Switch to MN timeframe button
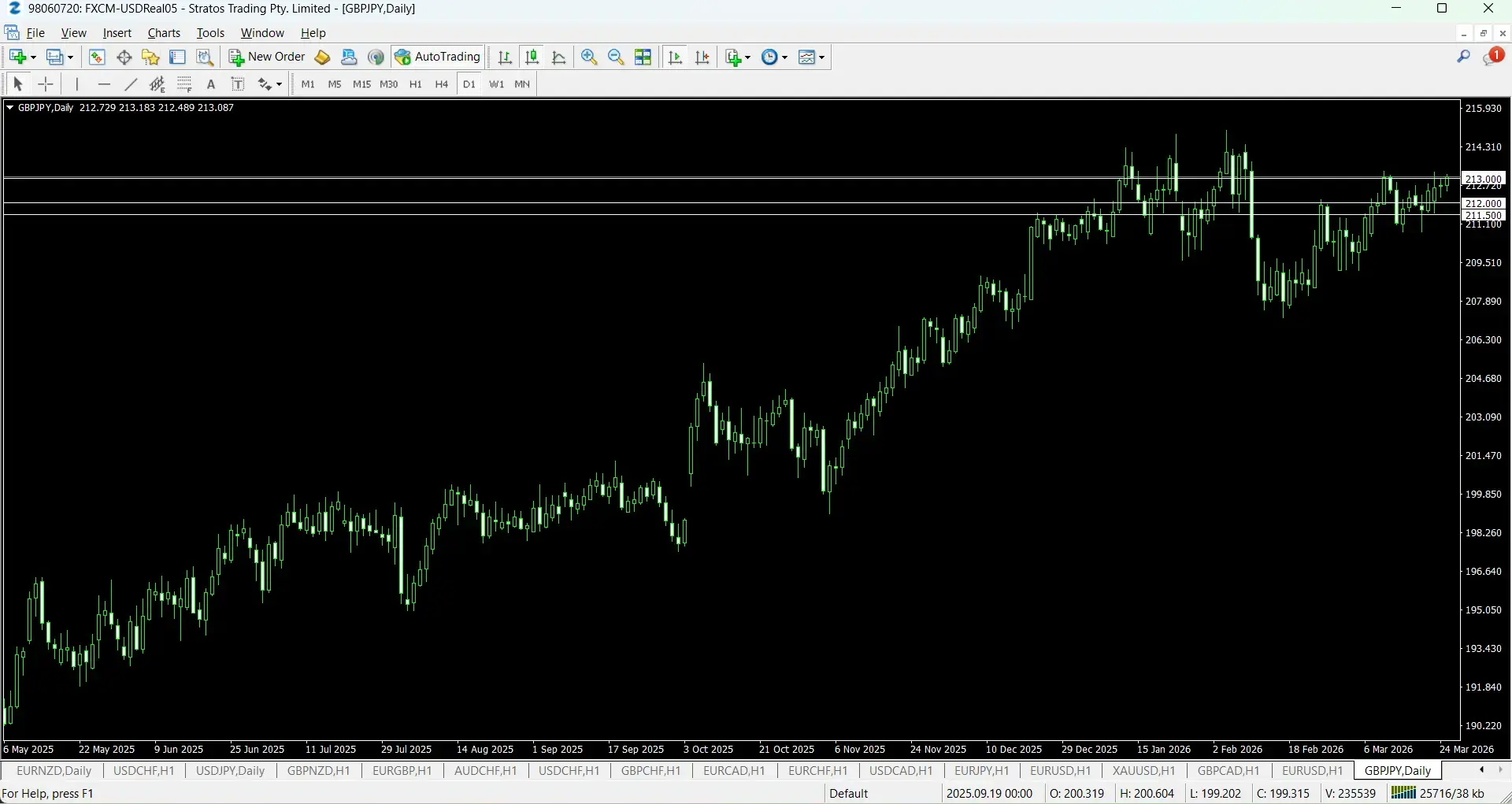This screenshot has height=804, width=1512. 522,84
